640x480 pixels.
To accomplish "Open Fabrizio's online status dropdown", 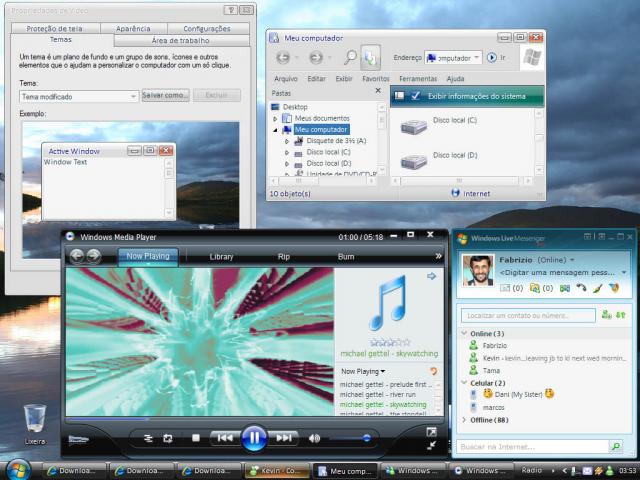I will click(x=572, y=260).
